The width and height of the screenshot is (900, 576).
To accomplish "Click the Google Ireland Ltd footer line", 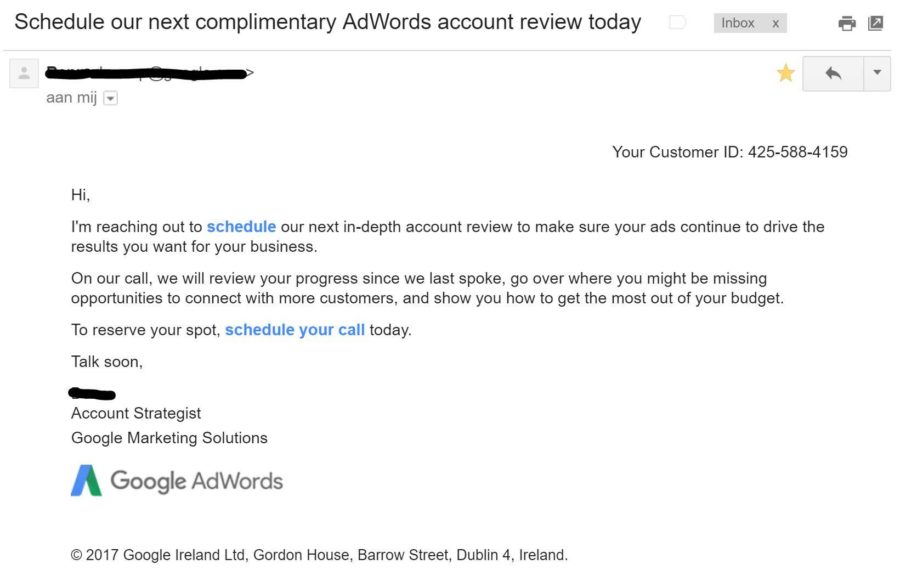I will [x=319, y=555].
